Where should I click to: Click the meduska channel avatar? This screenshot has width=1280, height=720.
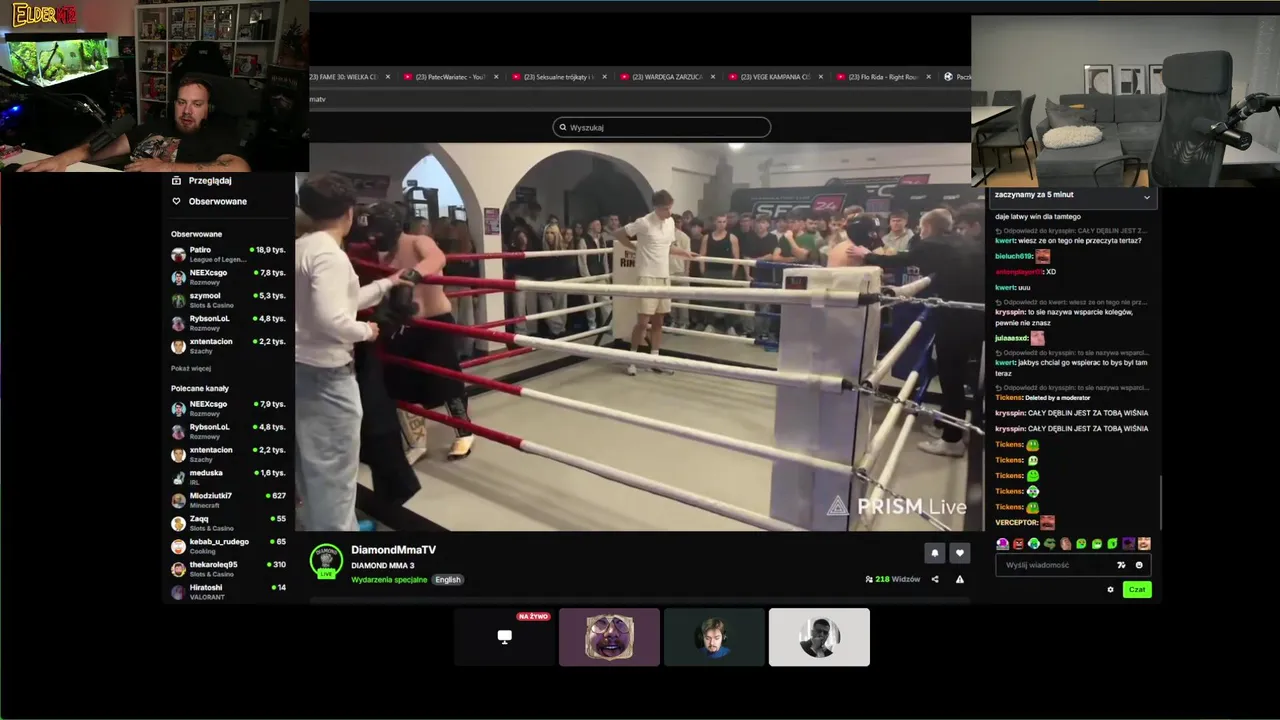pos(178,477)
